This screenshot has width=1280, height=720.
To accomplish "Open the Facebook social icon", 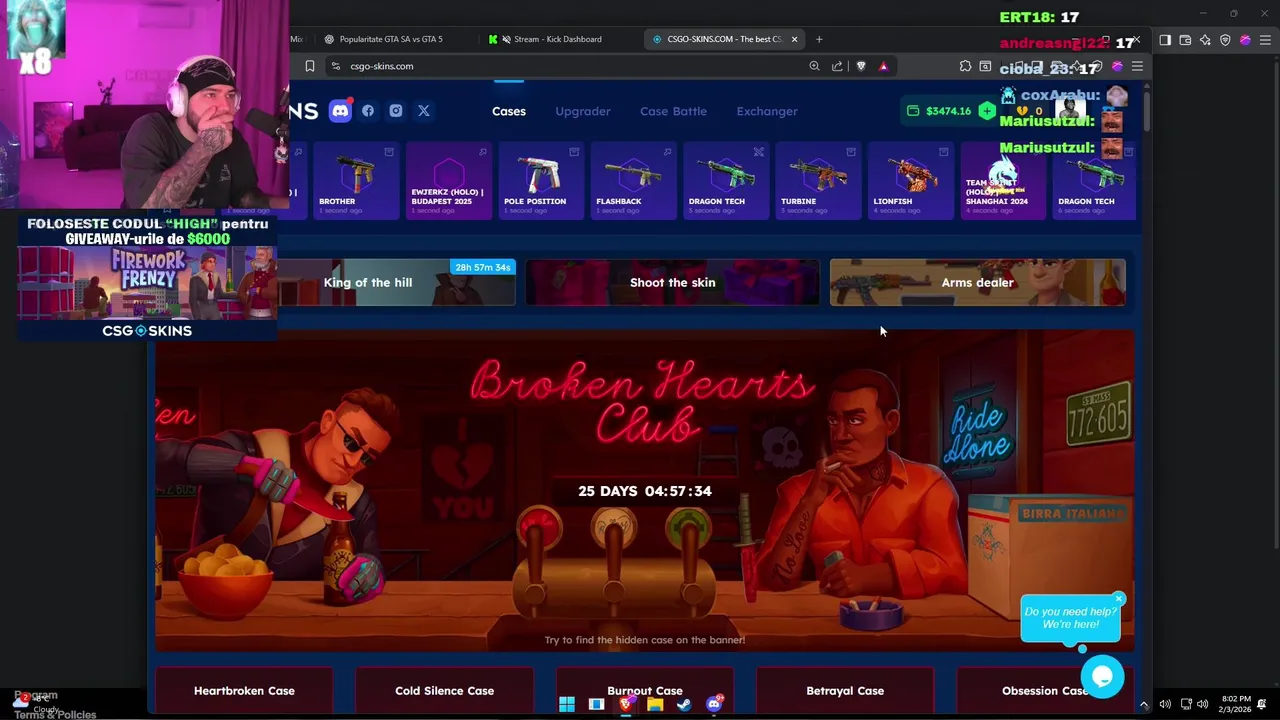I will (x=368, y=111).
